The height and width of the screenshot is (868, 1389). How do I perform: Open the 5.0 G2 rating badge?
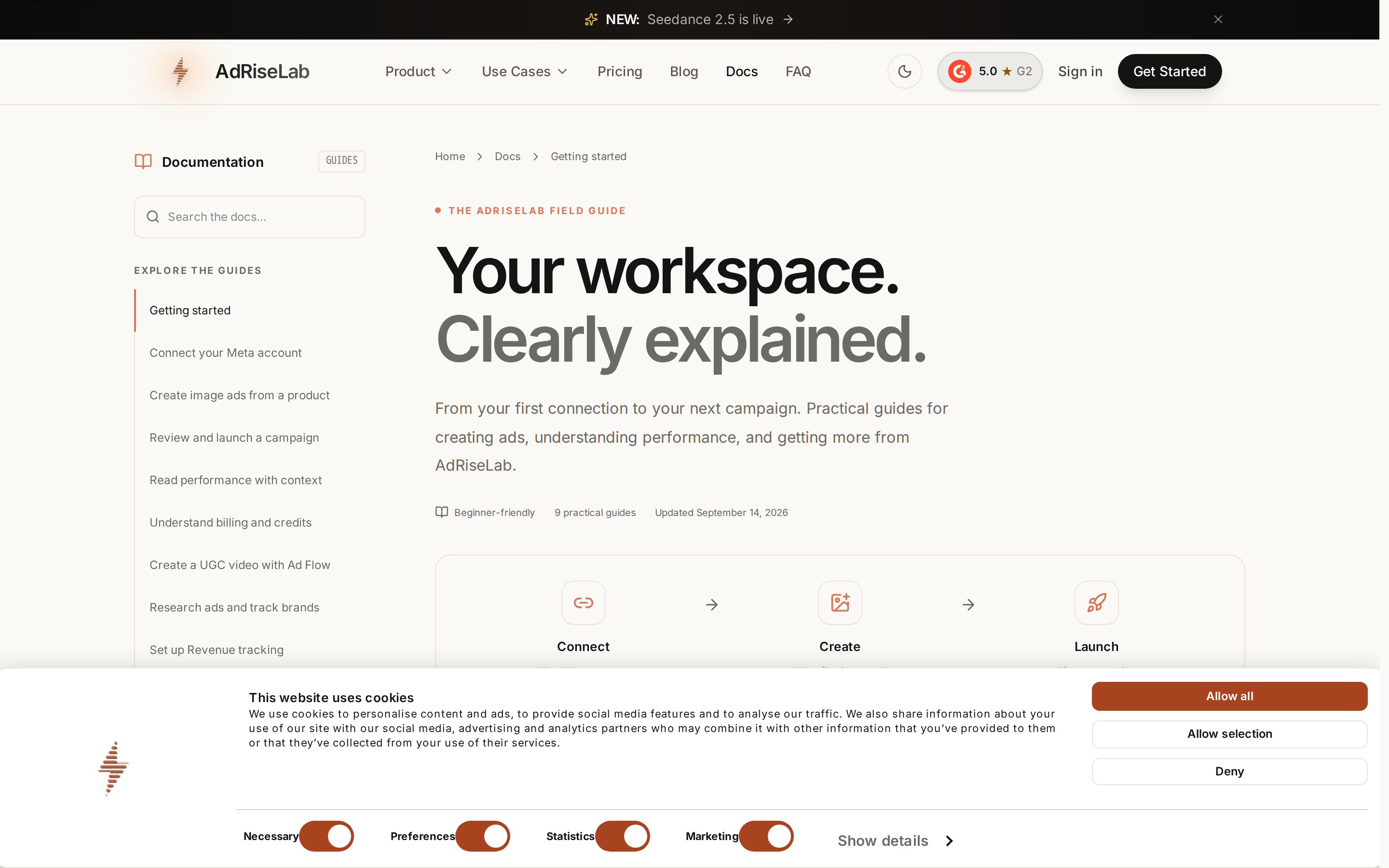tap(990, 71)
